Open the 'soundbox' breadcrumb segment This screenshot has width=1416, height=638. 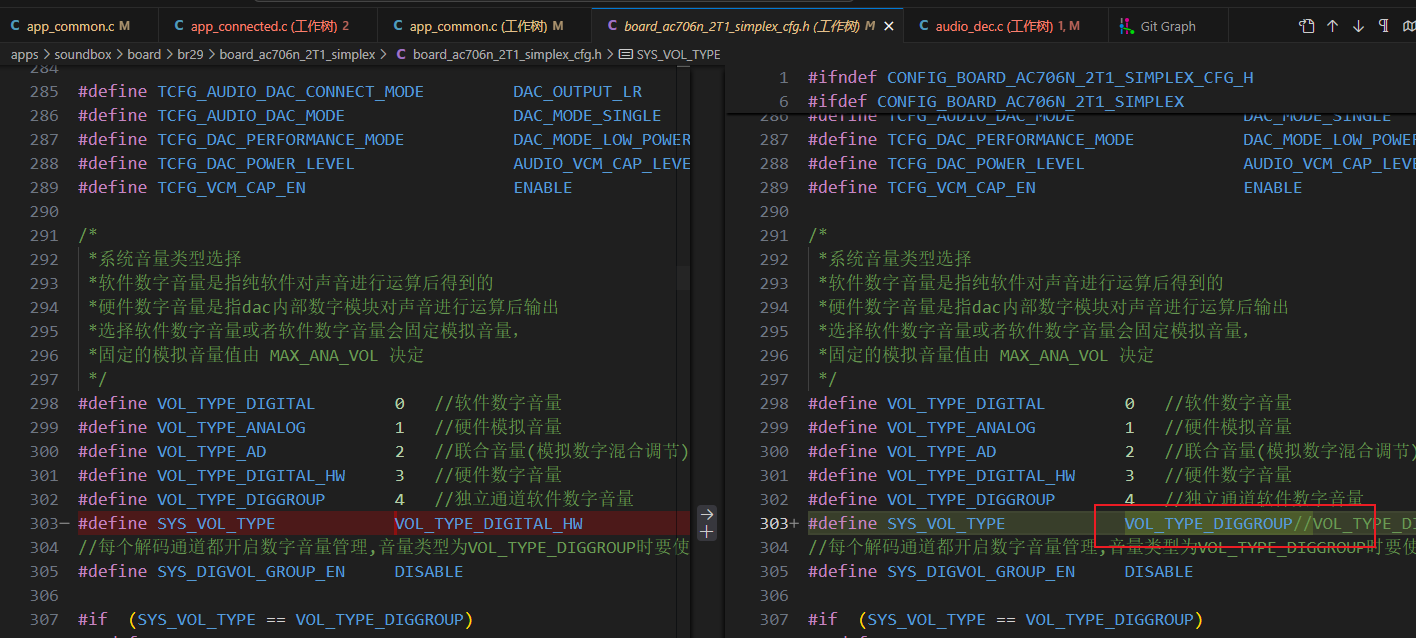pyautogui.click(x=83, y=54)
